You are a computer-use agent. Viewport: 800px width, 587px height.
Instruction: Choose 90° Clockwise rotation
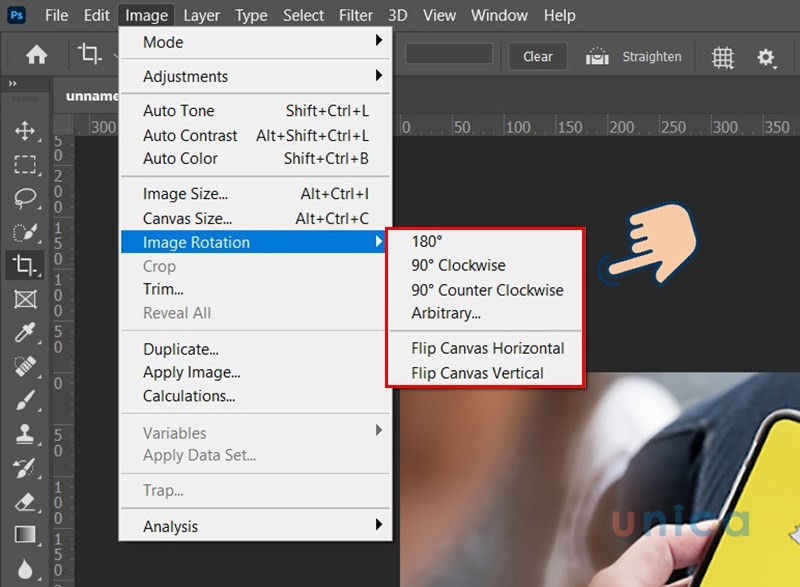tap(458, 266)
